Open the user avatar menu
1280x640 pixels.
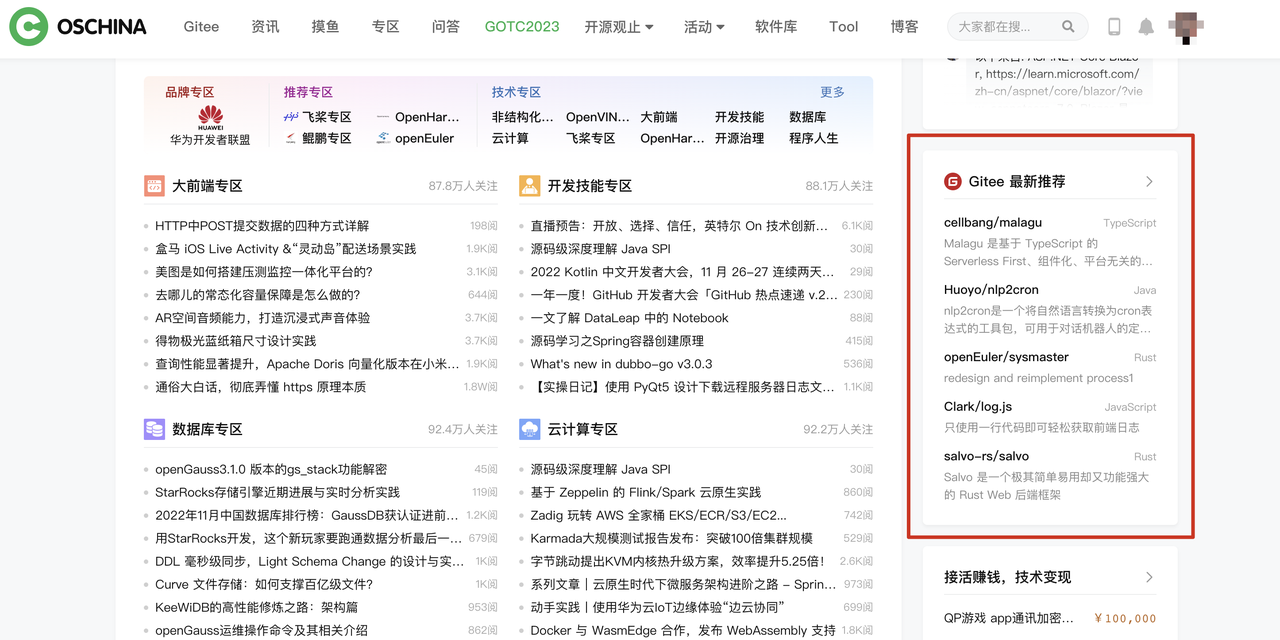[x=1186, y=27]
